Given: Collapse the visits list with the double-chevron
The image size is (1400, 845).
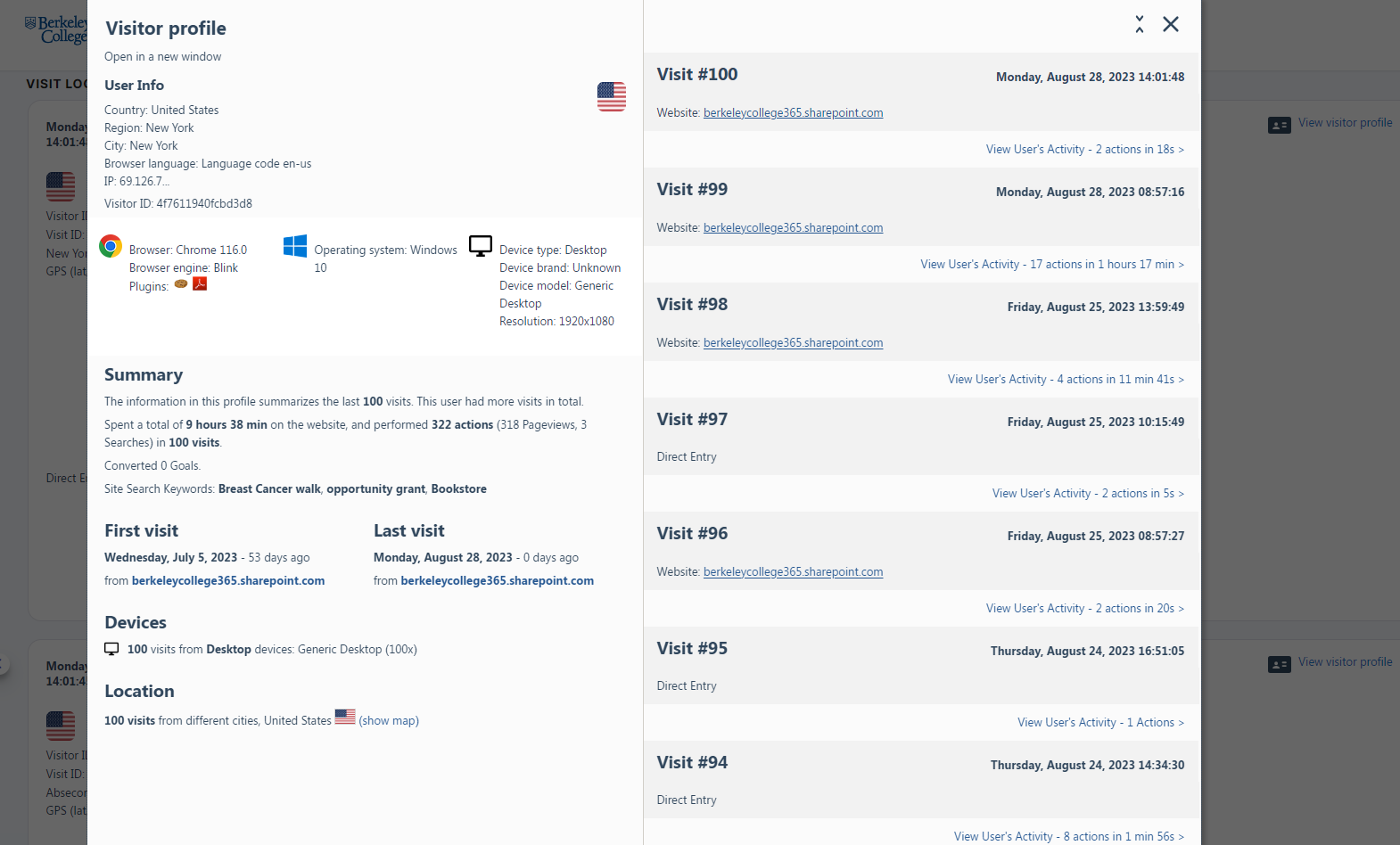Looking at the screenshot, I should pos(1140,24).
